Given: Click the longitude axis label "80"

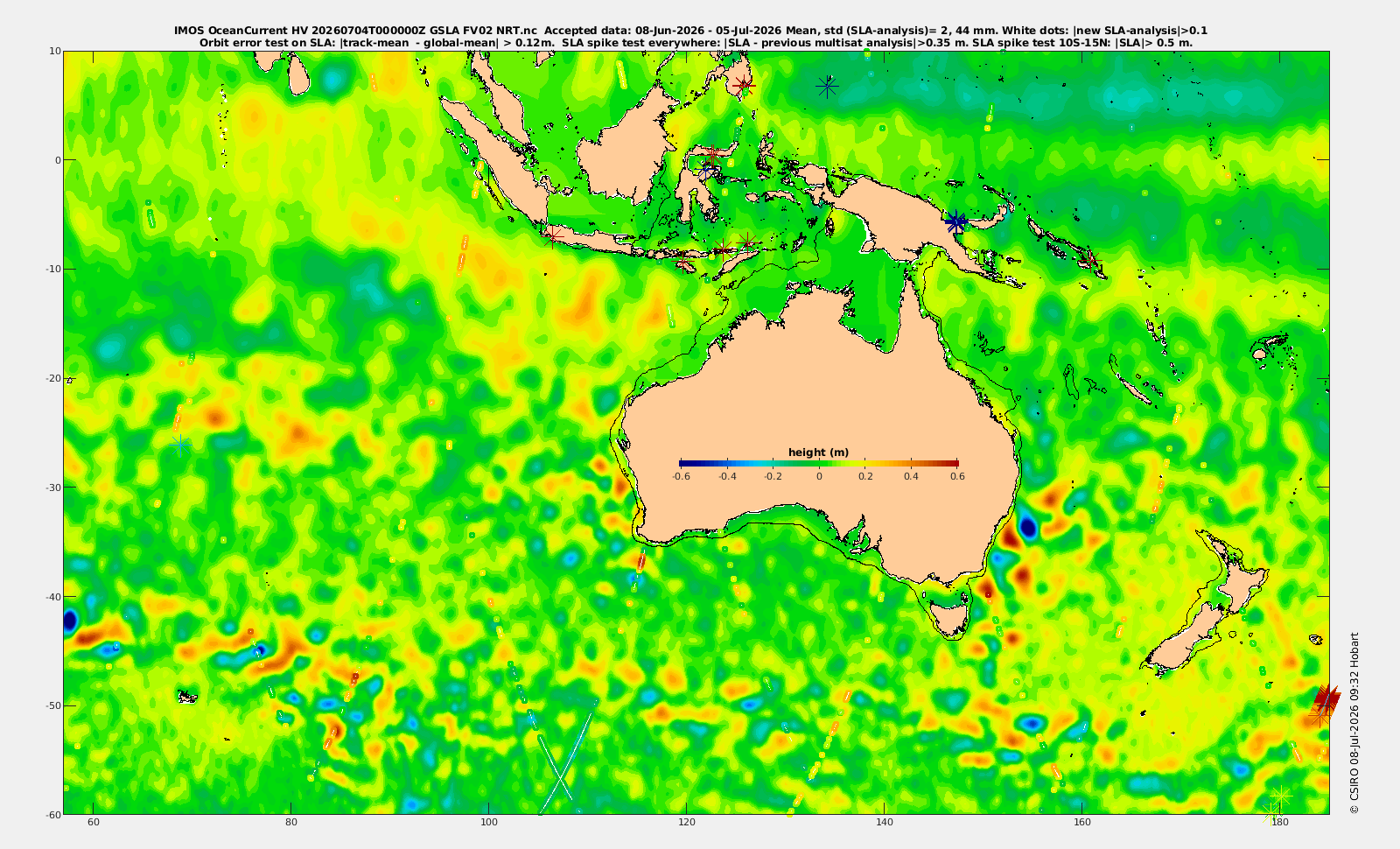Looking at the screenshot, I should pos(291,823).
